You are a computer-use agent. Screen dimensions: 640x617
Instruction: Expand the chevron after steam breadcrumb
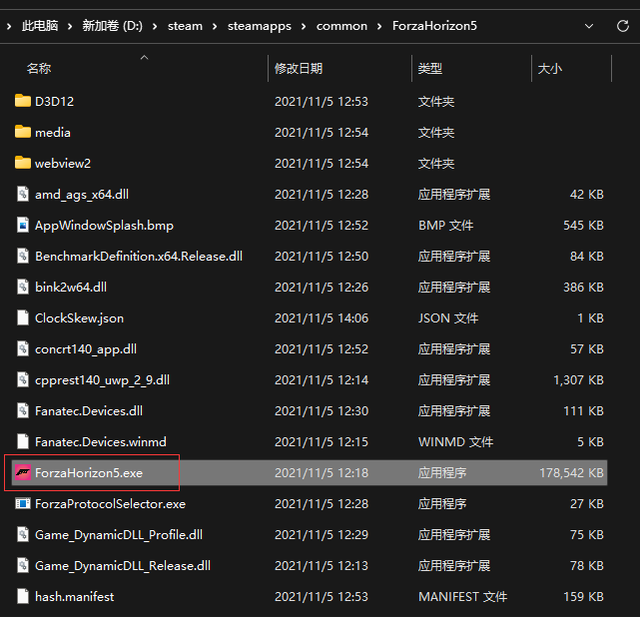pos(215,27)
